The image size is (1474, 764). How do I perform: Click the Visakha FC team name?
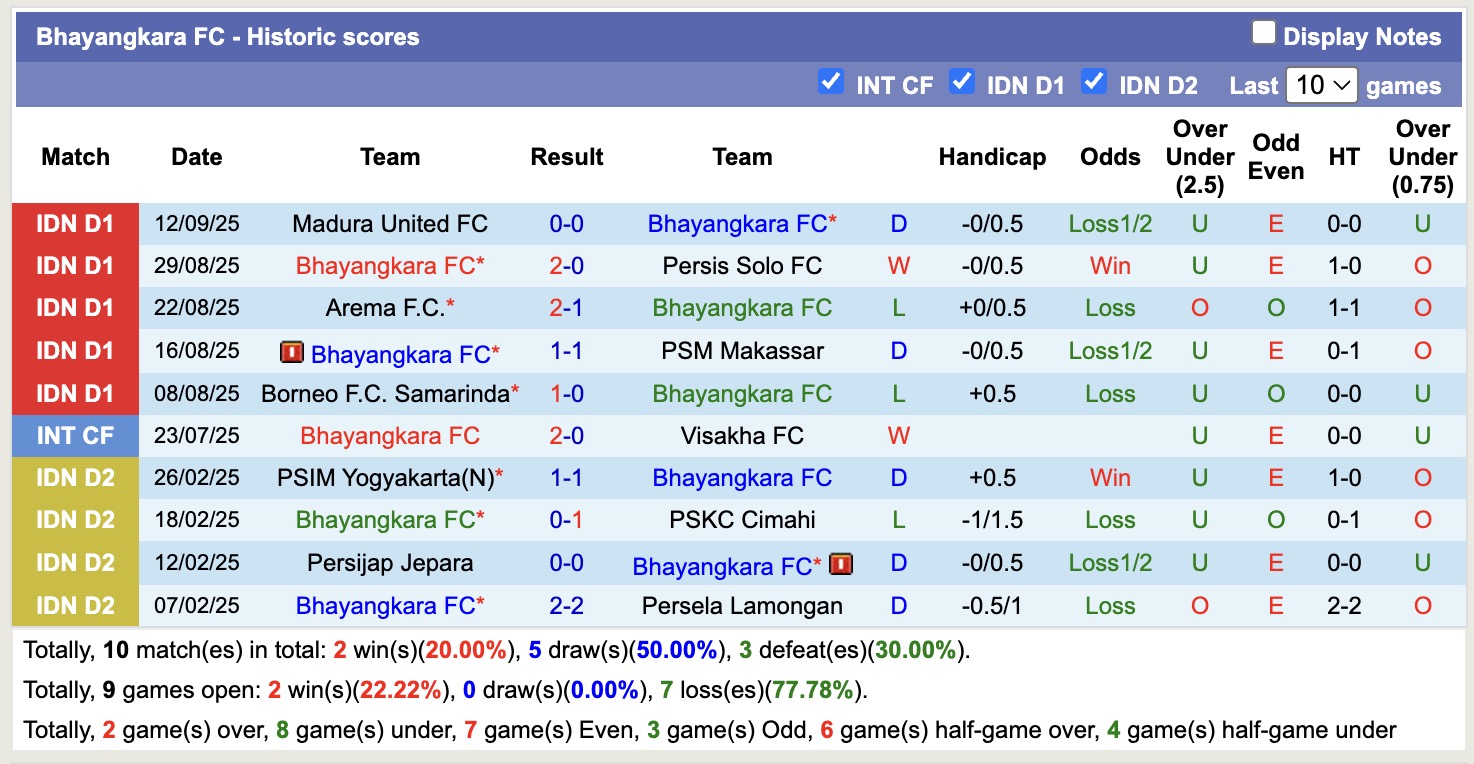[x=742, y=436]
